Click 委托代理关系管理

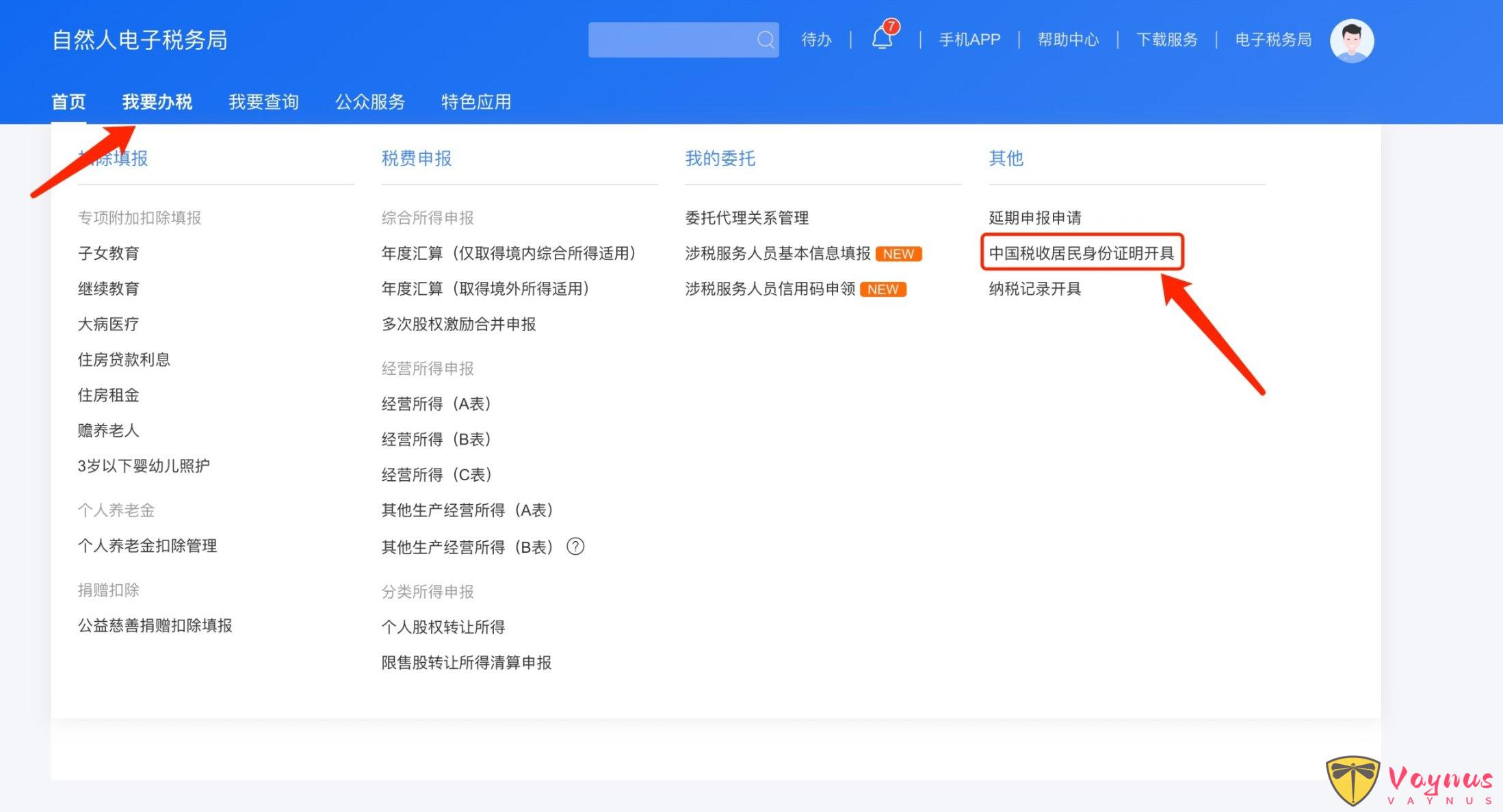747,217
